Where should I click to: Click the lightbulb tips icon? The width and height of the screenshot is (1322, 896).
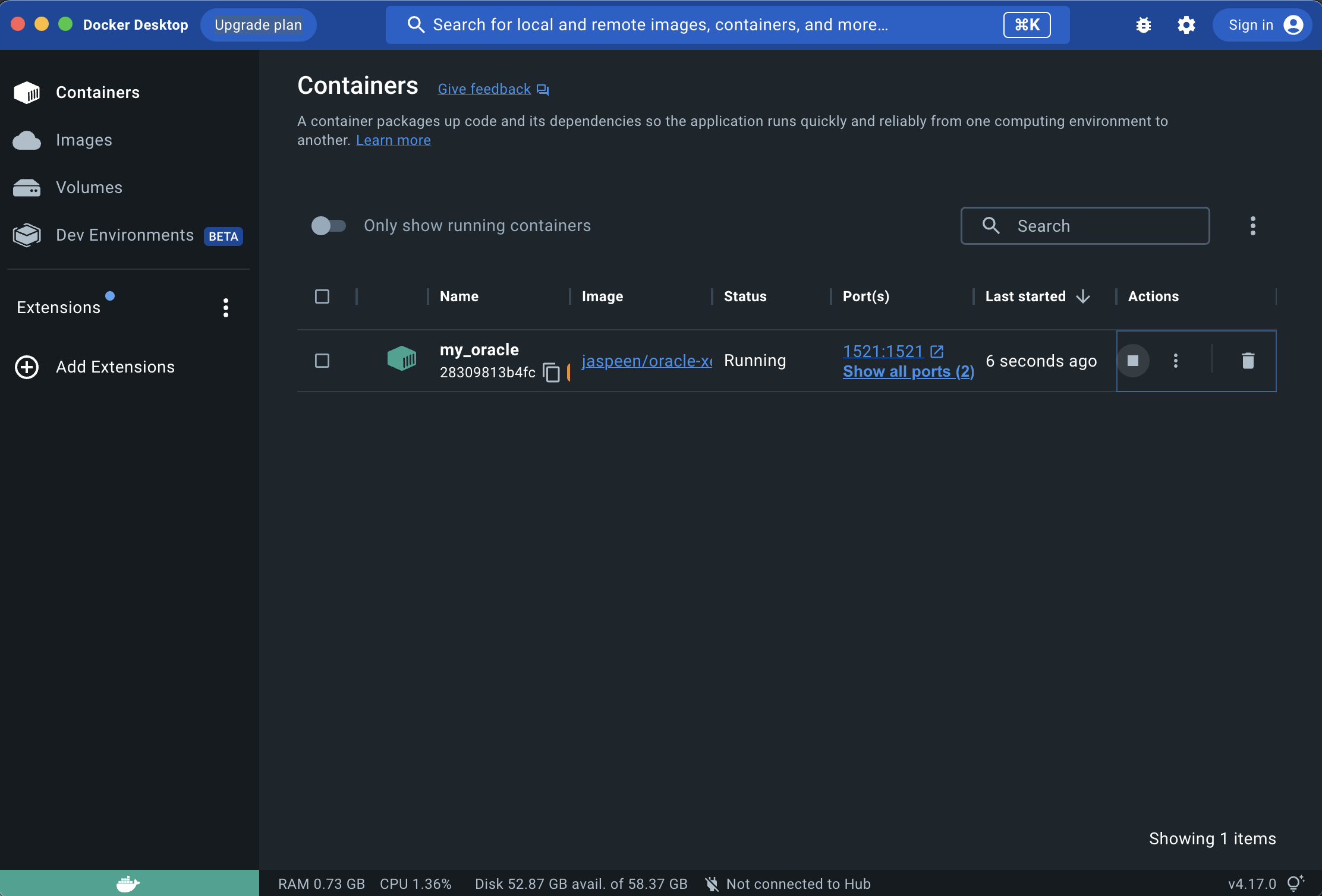click(1295, 884)
